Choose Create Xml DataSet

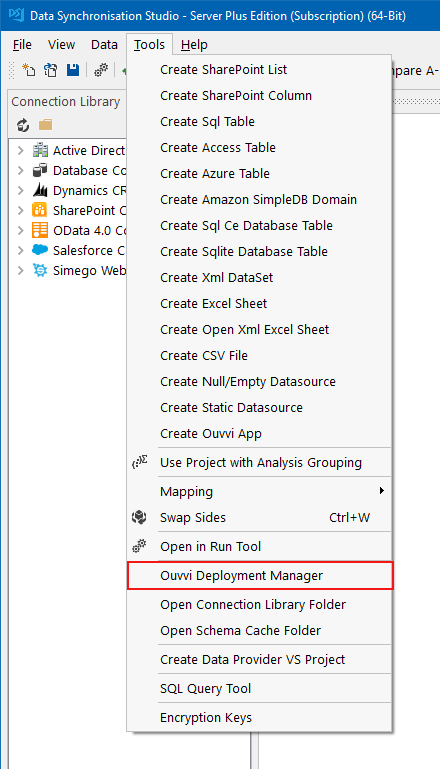coord(259,278)
